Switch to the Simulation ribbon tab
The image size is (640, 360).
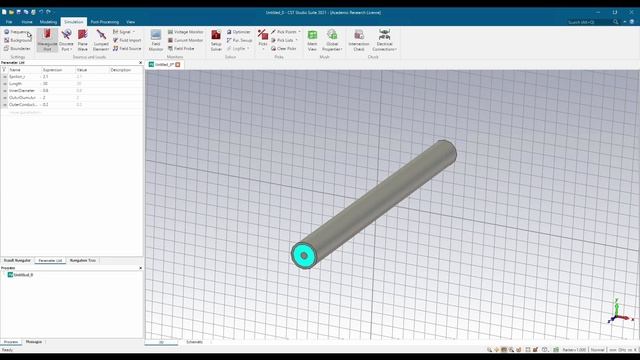click(x=74, y=22)
